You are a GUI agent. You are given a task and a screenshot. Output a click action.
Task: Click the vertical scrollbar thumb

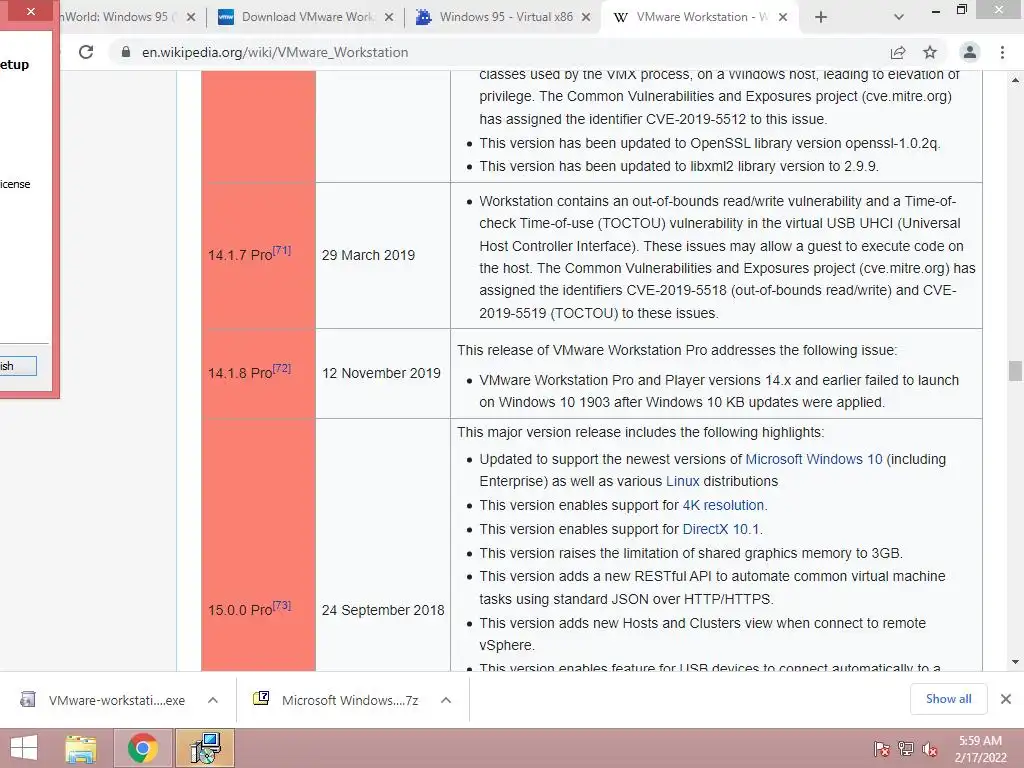[x=1015, y=370]
